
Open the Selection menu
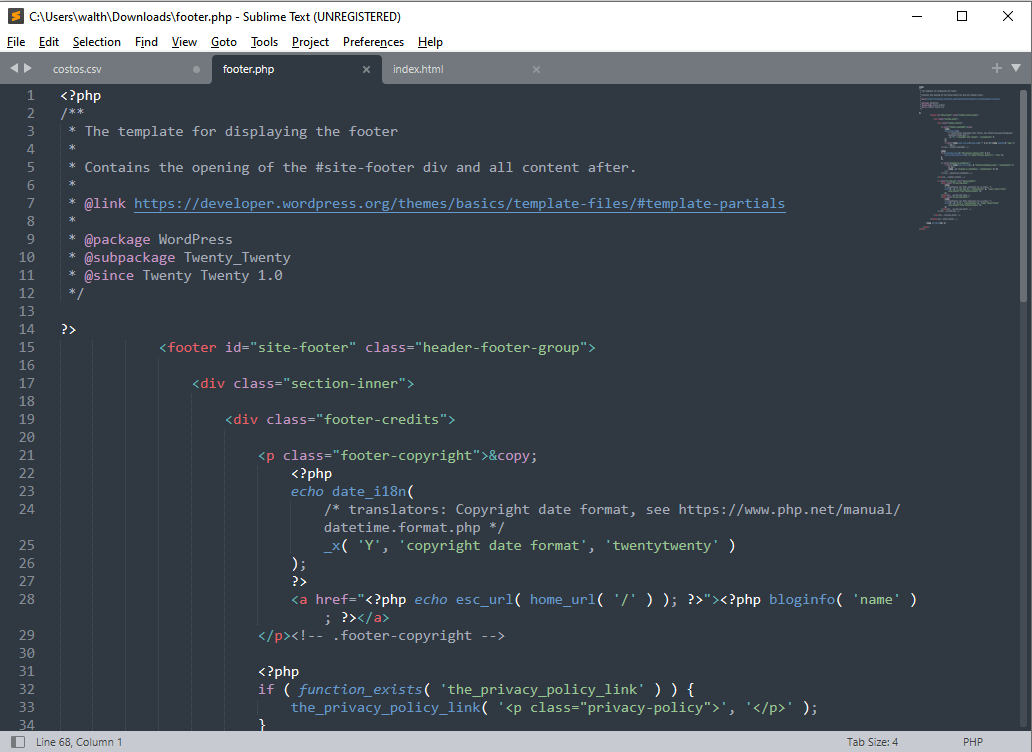click(97, 42)
